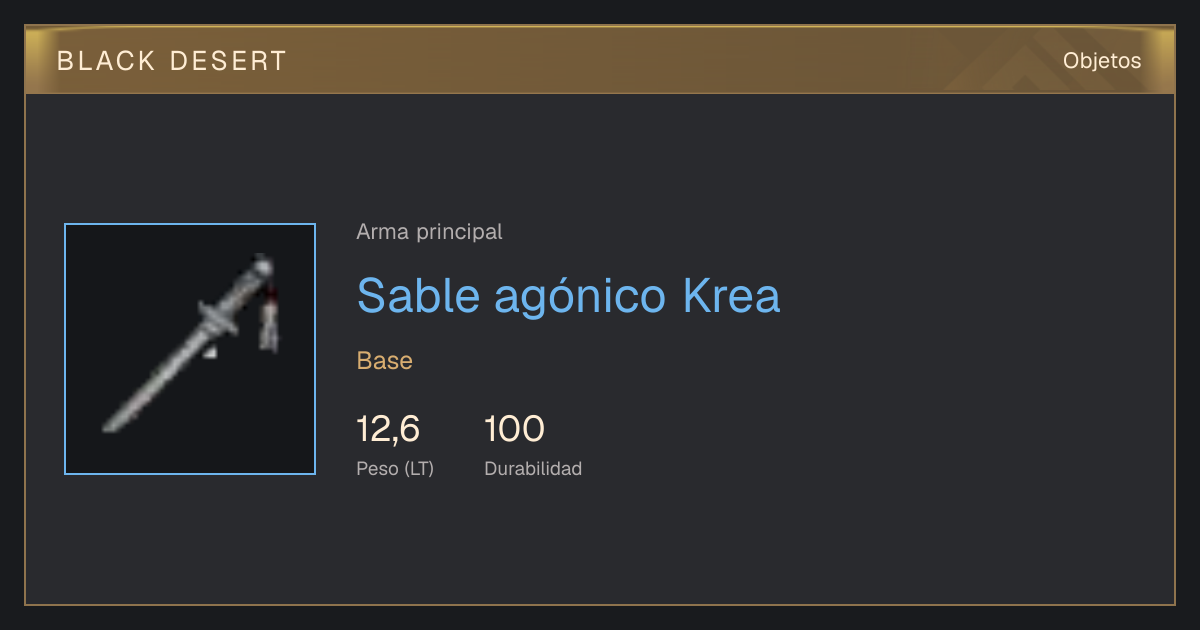1200x630 pixels.
Task: Open the Sable agónico Krea title link
Action: click(x=568, y=296)
